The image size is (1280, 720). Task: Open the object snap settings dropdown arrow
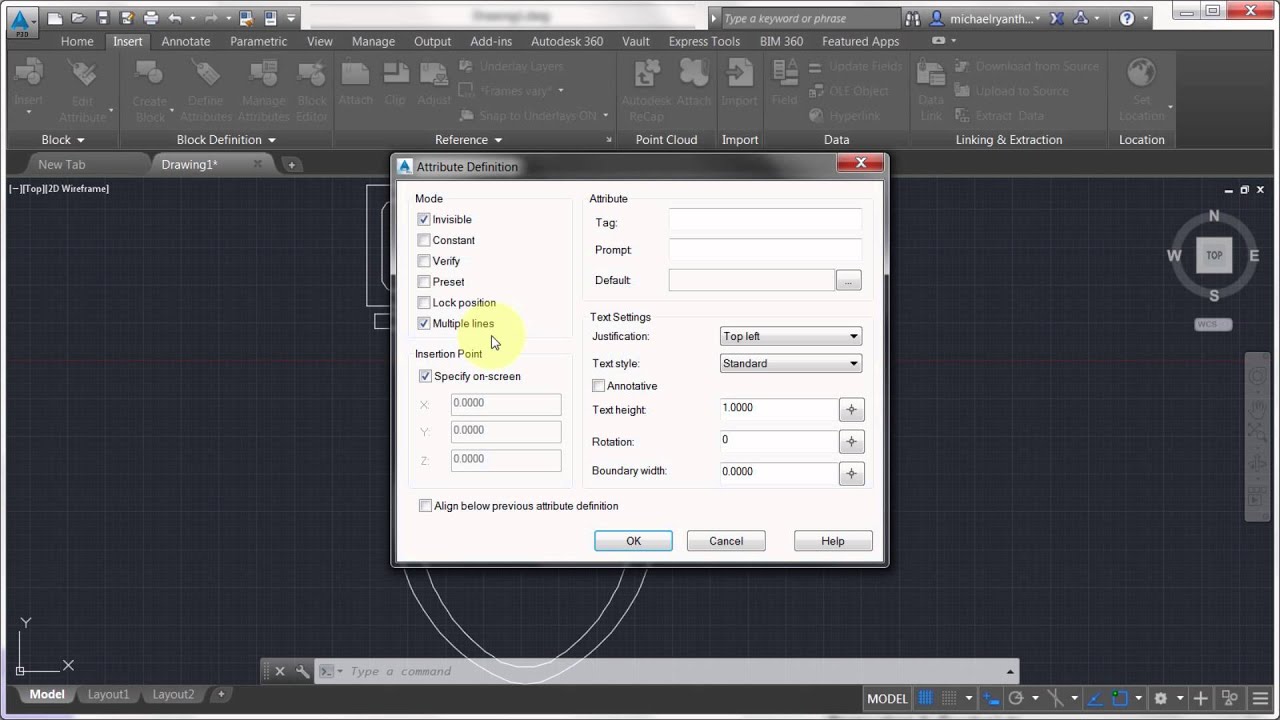[x=1139, y=698]
